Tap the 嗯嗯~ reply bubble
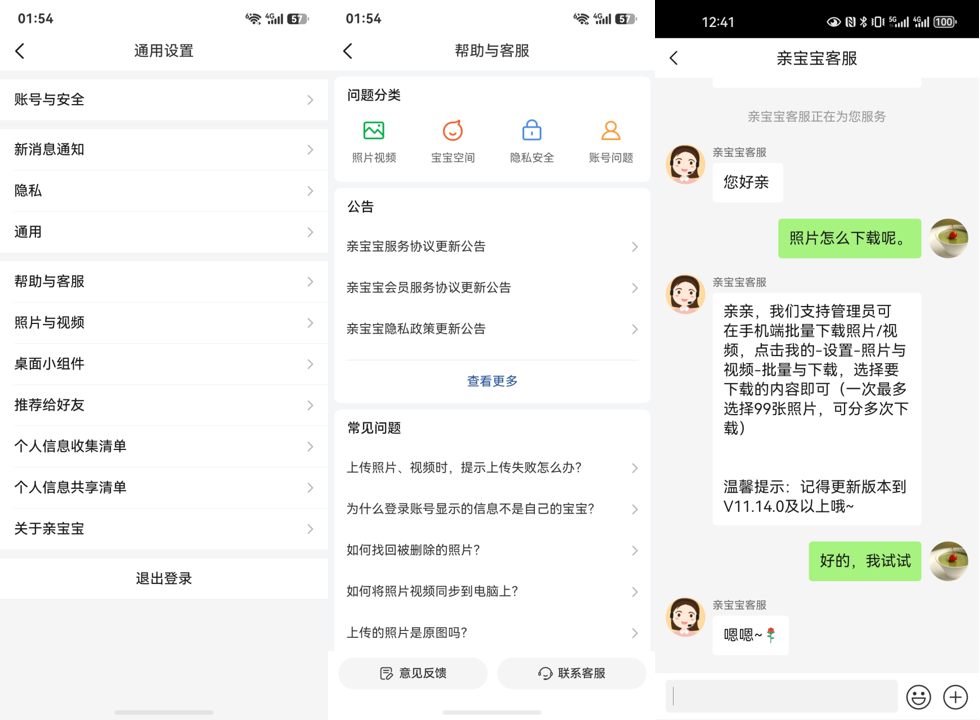 751,635
